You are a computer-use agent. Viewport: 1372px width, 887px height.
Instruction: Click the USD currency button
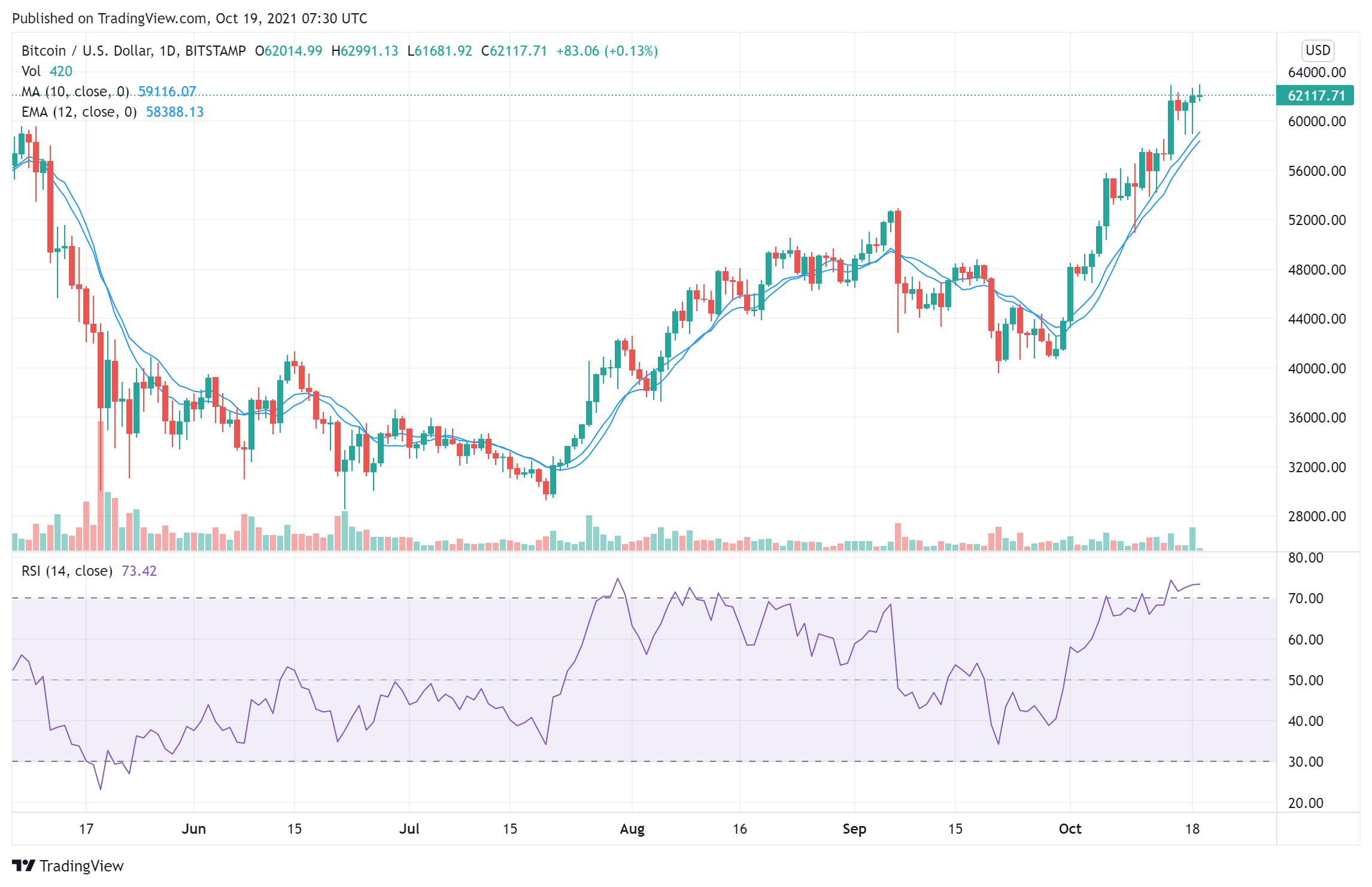click(x=1318, y=50)
